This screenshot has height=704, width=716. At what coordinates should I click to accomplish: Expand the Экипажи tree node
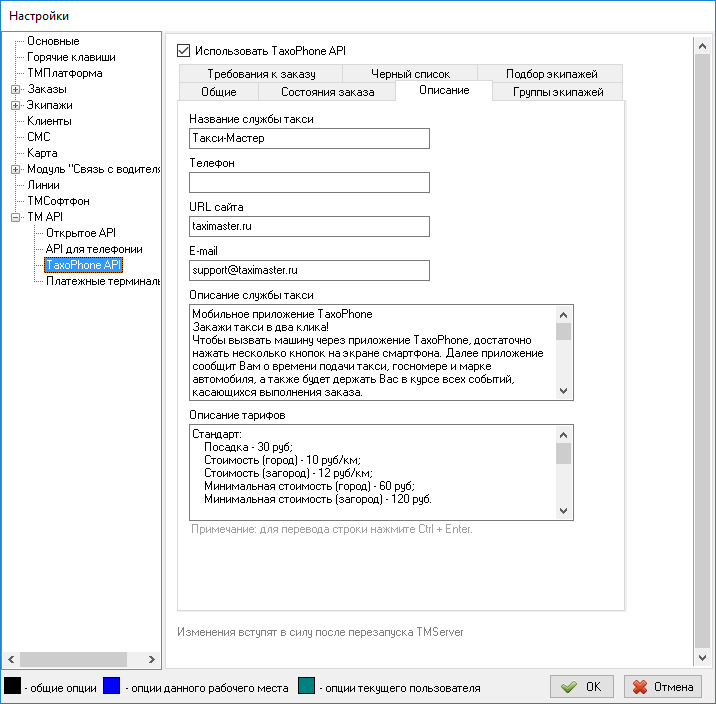[15, 105]
